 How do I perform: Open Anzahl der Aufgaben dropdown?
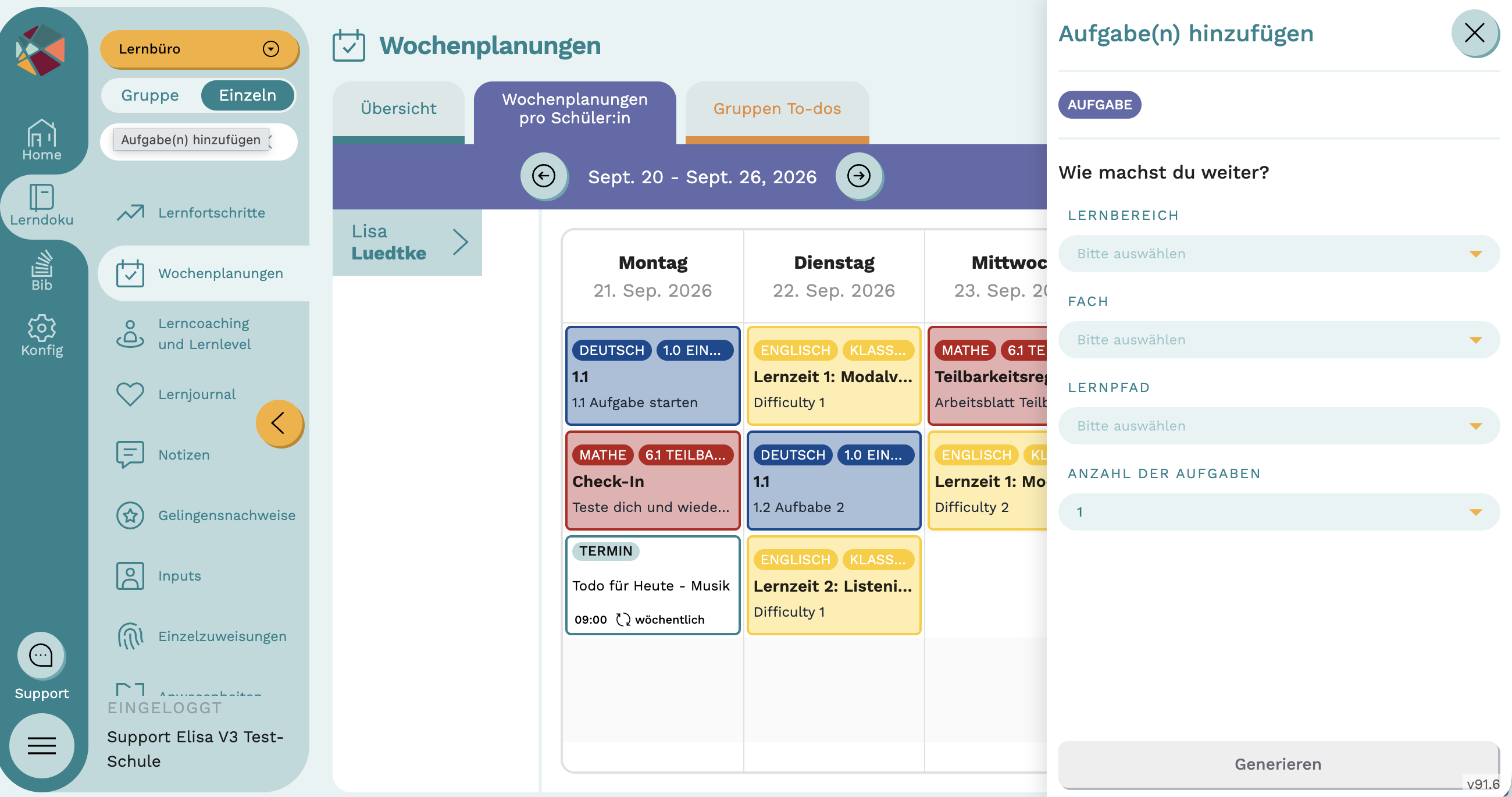pyautogui.click(x=1278, y=512)
